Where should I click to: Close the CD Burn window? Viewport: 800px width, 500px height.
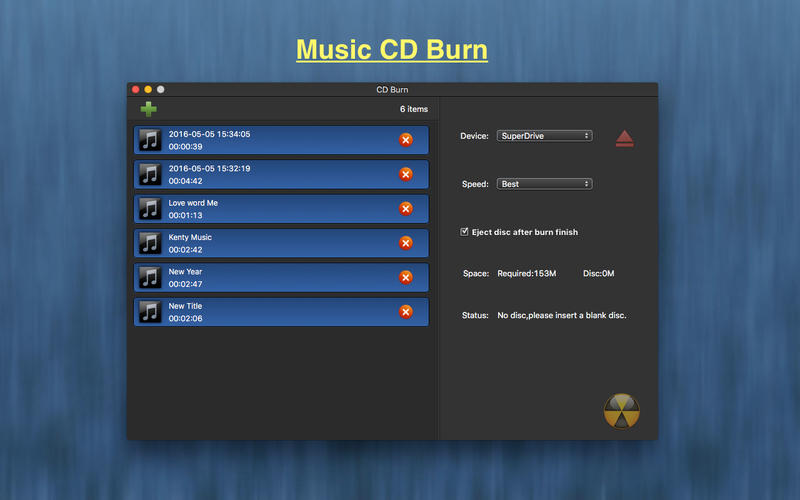pos(136,89)
